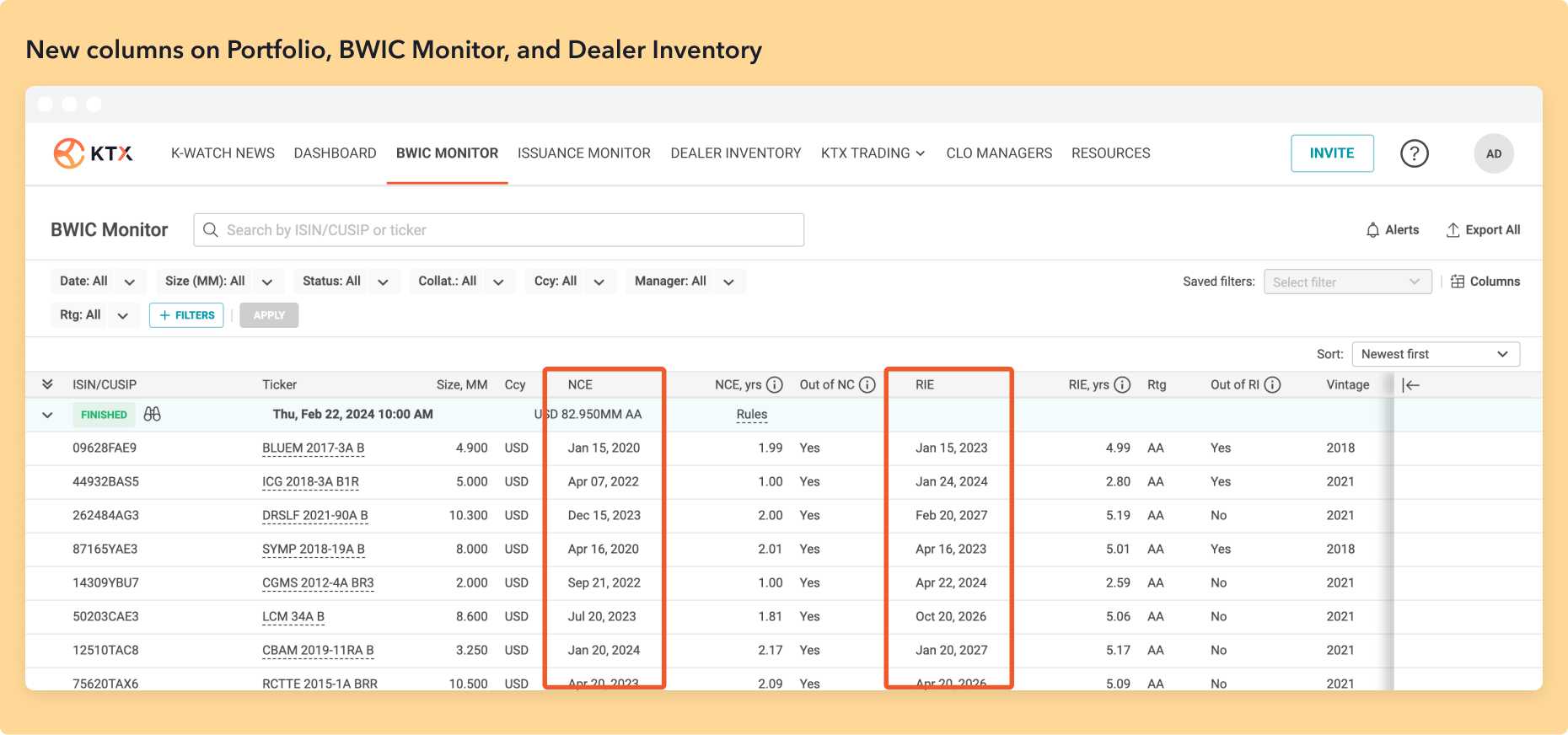
Task: Click ISIN cell 50203CAE3
Action: pos(105,617)
